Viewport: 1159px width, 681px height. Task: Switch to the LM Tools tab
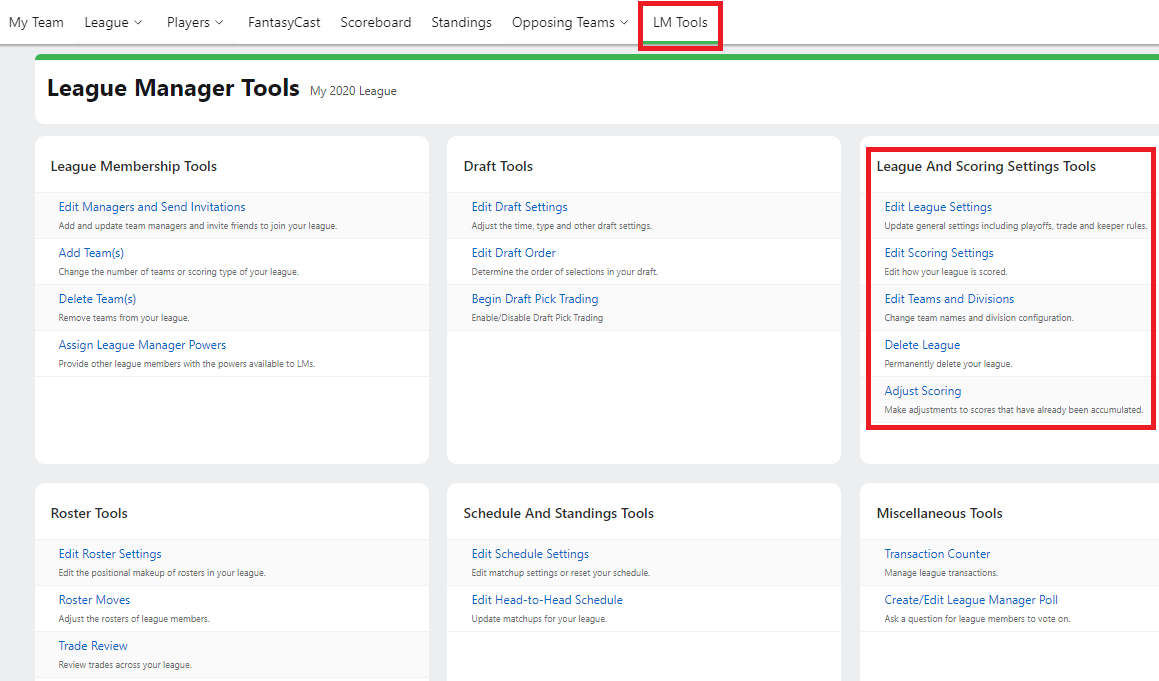(x=680, y=23)
